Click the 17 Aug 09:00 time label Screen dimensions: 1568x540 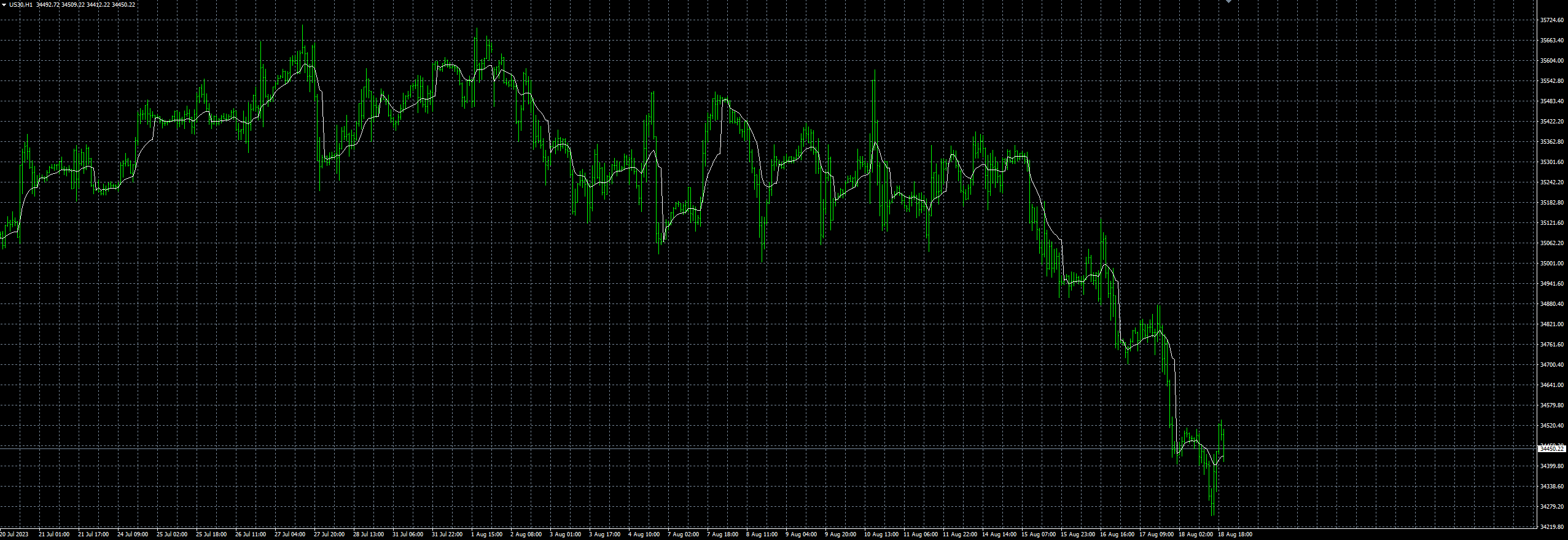pyautogui.click(x=1156, y=534)
